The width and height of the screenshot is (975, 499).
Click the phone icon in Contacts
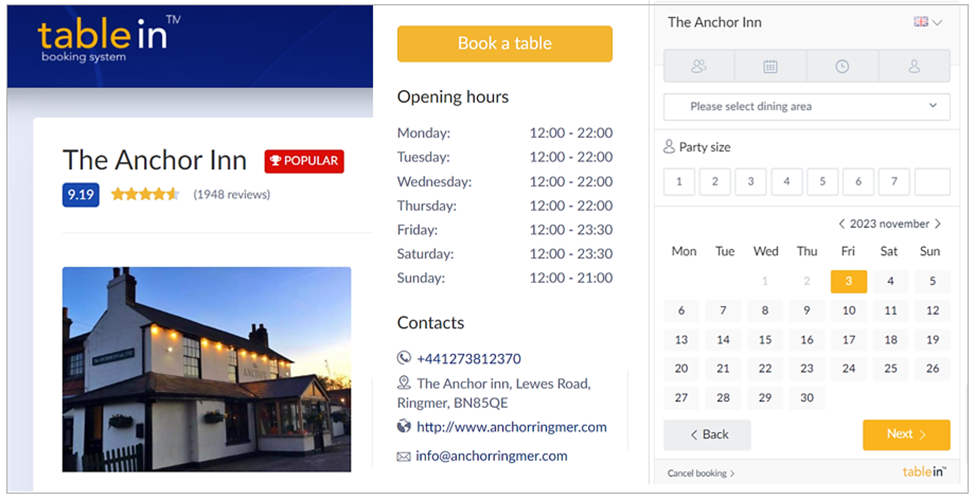click(x=404, y=358)
